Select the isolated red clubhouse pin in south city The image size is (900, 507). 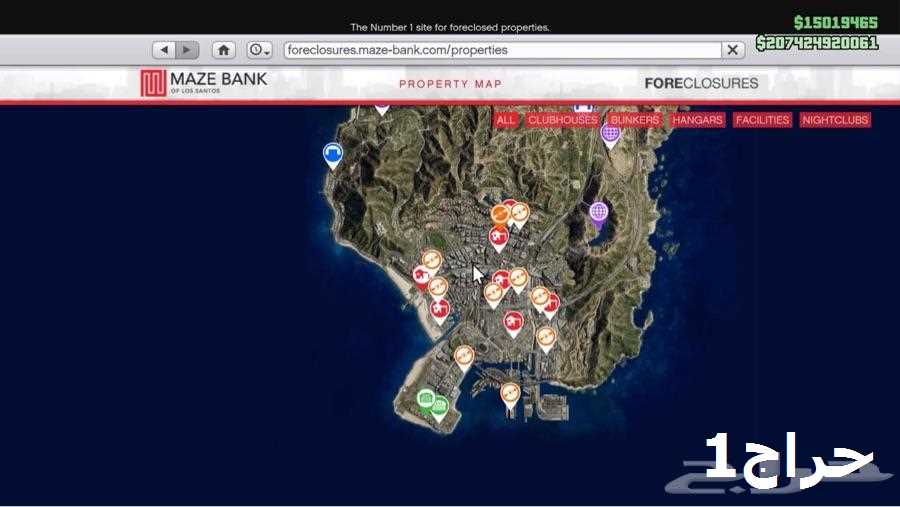[513, 324]
